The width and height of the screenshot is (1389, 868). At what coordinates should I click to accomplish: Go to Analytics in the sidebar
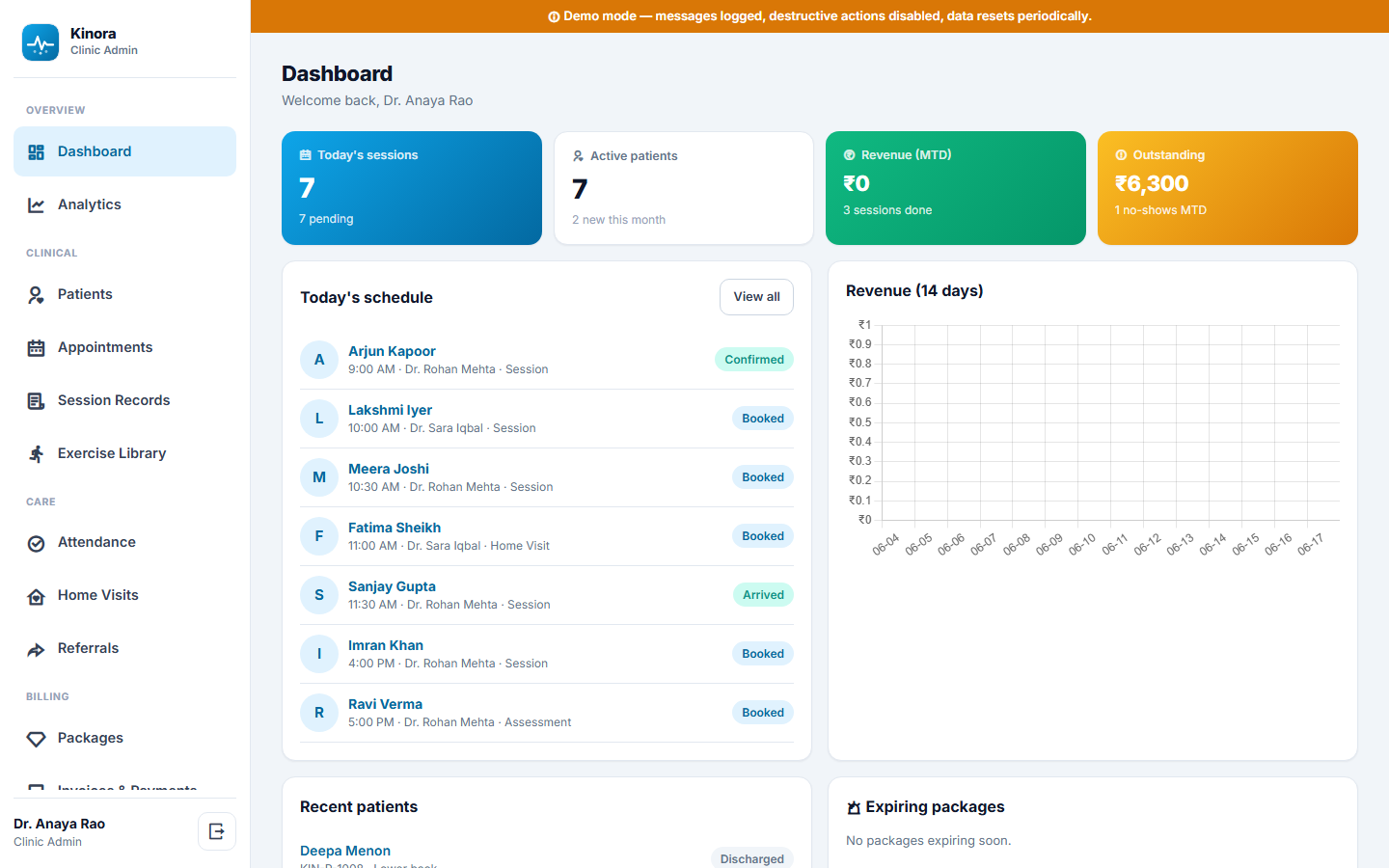[124, 204]
